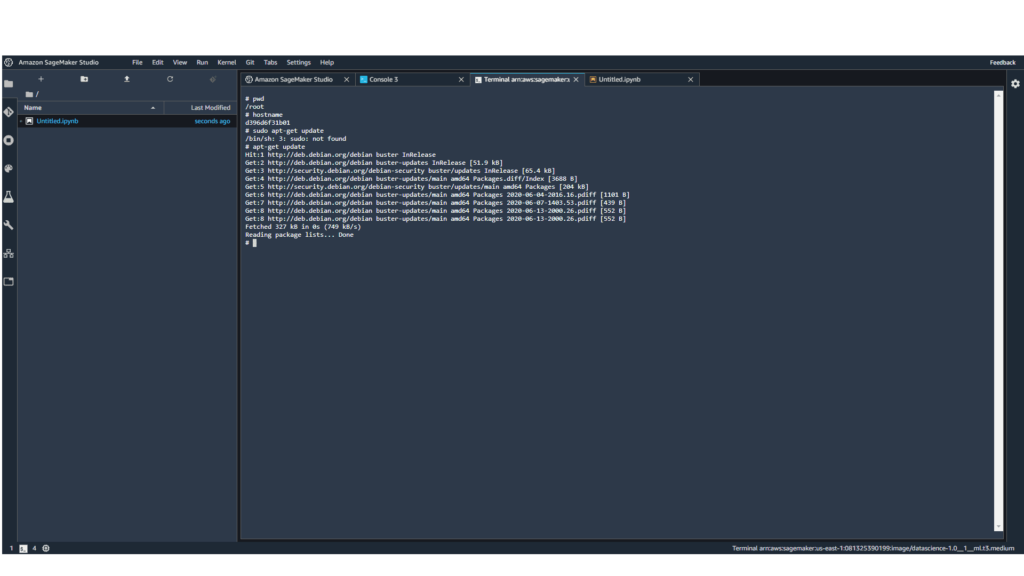Open the Experiments flask icon panel
The image size is (1024, 576).
click(x=8, y=197)
